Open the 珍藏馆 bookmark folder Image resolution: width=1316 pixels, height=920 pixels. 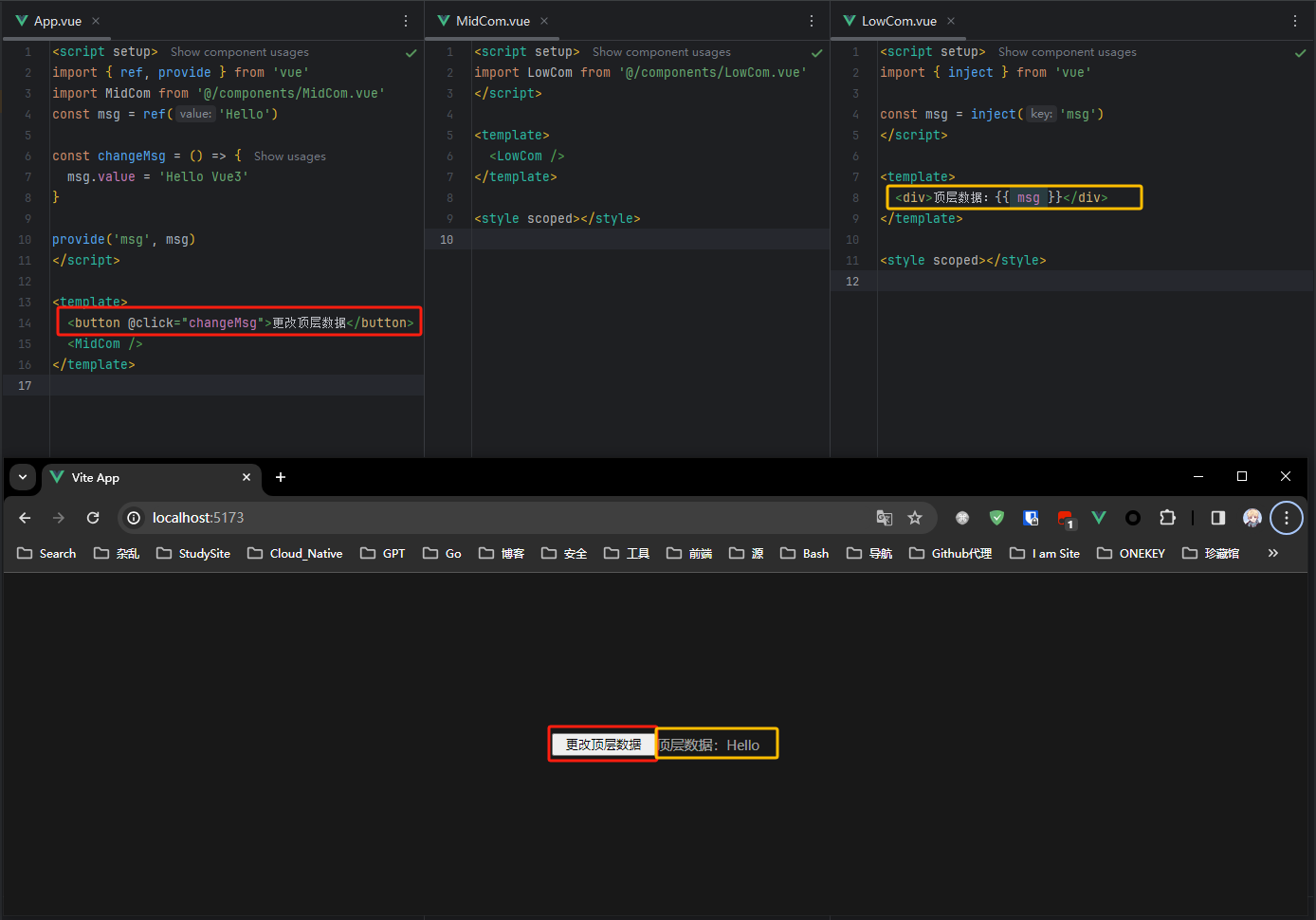coord(1211,553)
